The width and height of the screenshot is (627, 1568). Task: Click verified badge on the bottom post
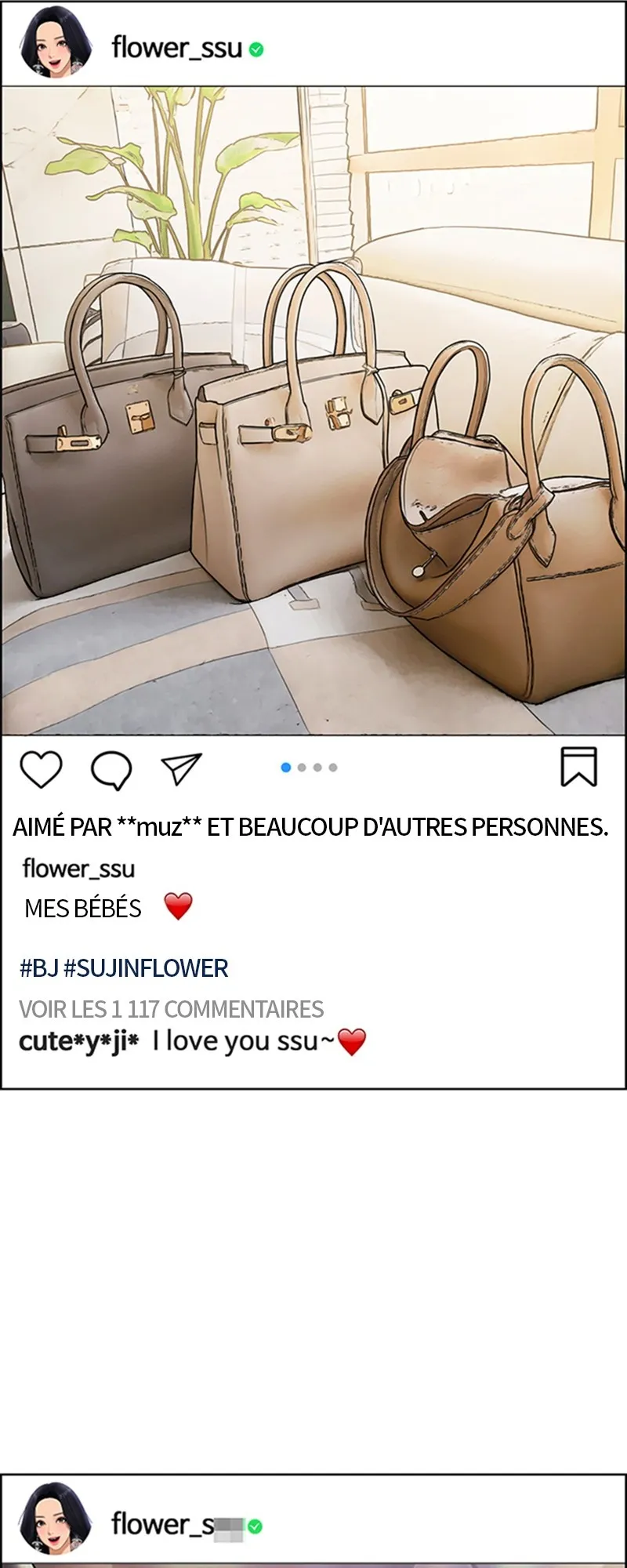256,1526
